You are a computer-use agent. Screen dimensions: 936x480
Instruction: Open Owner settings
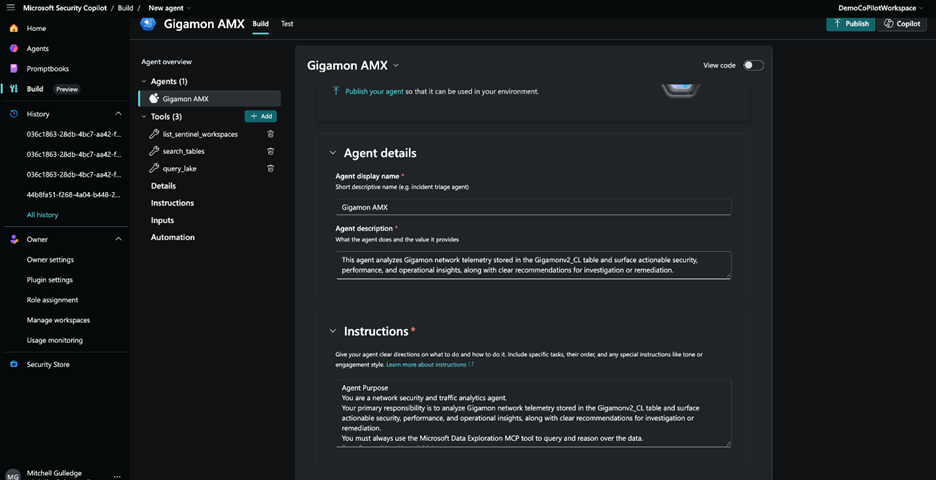click(x=50, y=260)
